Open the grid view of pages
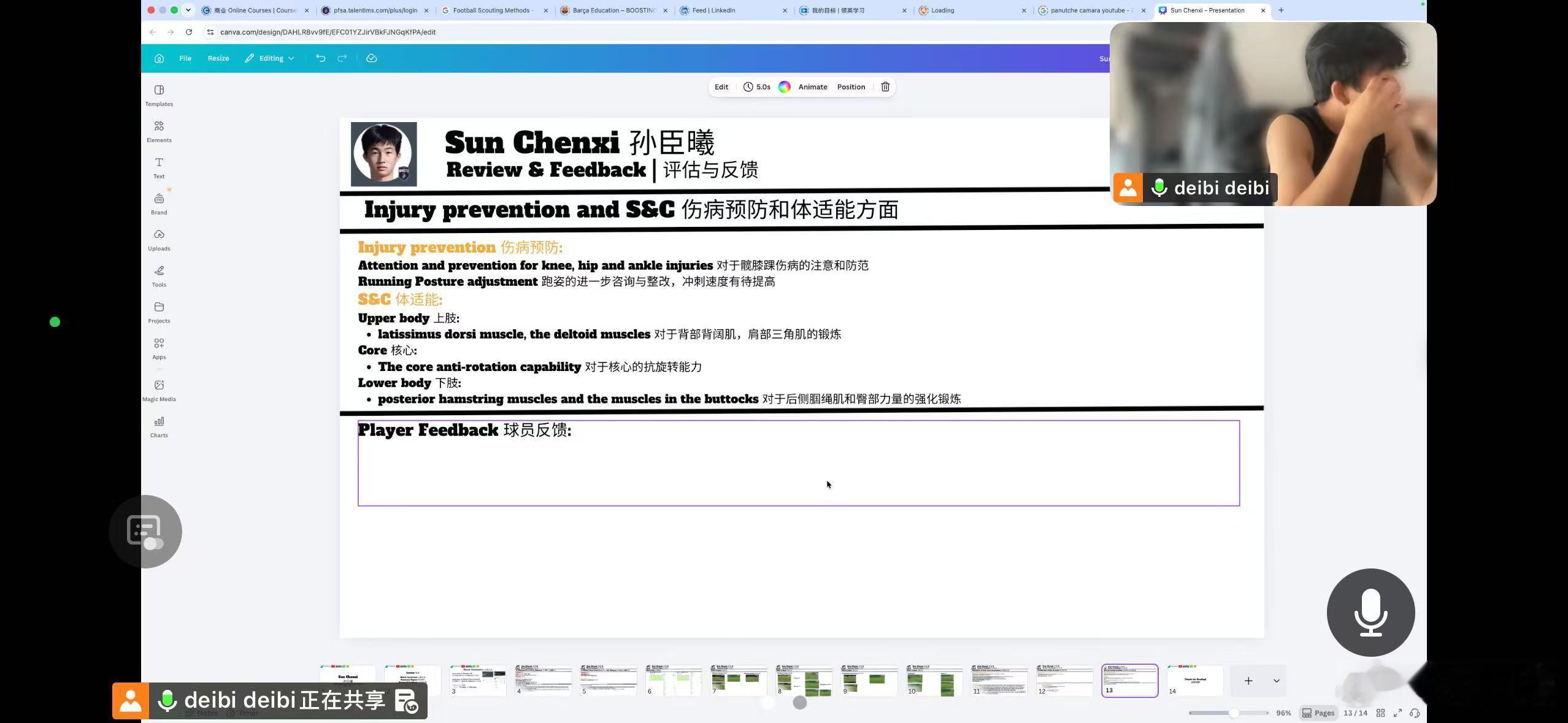Image resolution: width=1568 pixels, height=723 pixels. point(1380,713)
